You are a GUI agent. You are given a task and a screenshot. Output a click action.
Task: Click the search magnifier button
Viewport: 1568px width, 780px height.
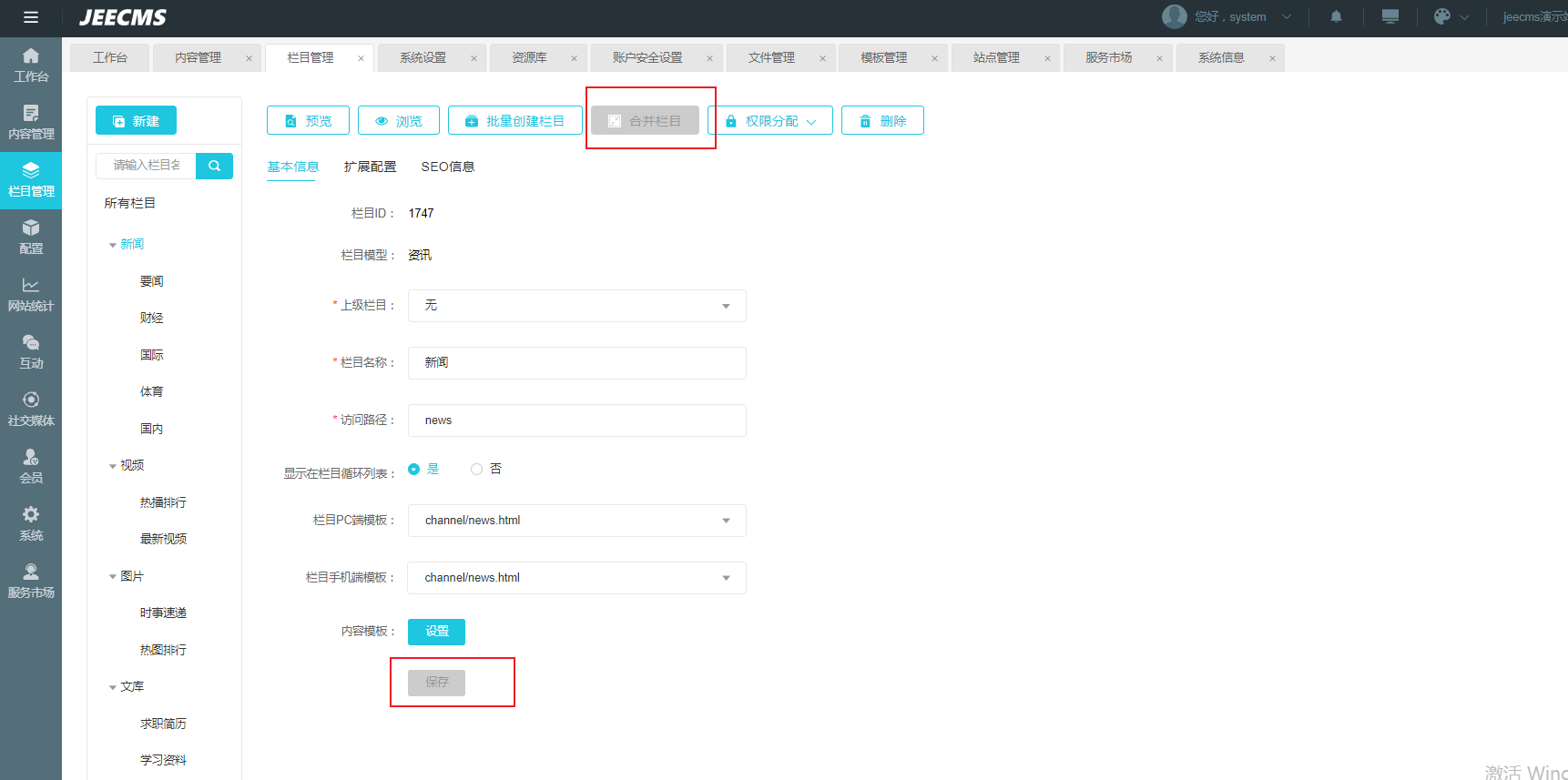214,166
